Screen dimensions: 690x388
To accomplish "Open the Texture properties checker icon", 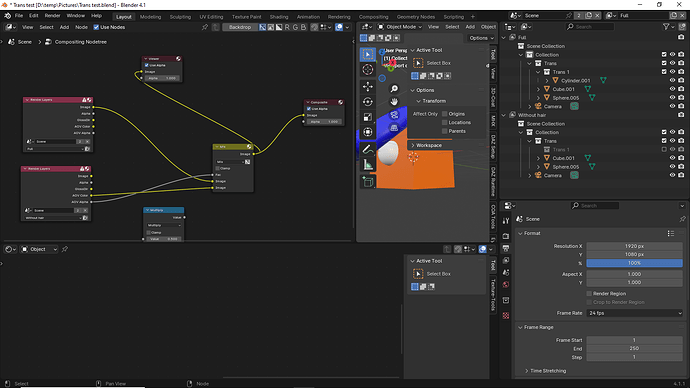I will 506,315.
